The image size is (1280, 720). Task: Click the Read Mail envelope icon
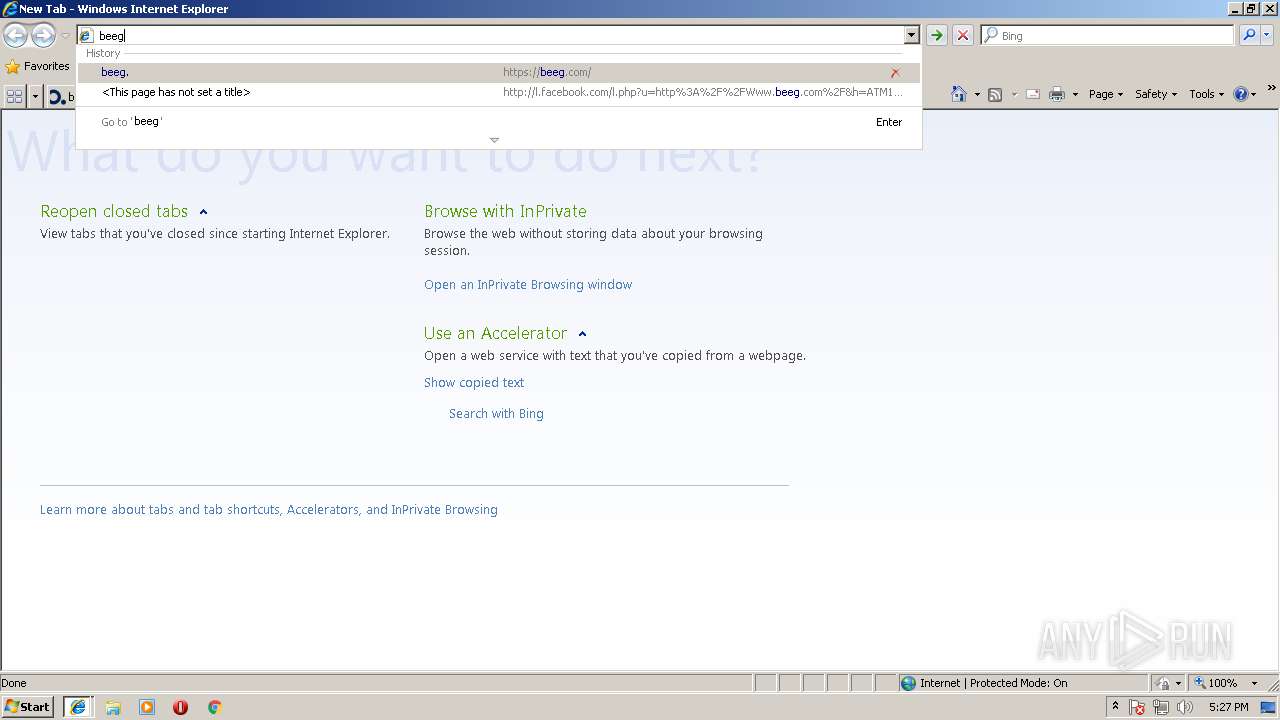[1033, 94]
